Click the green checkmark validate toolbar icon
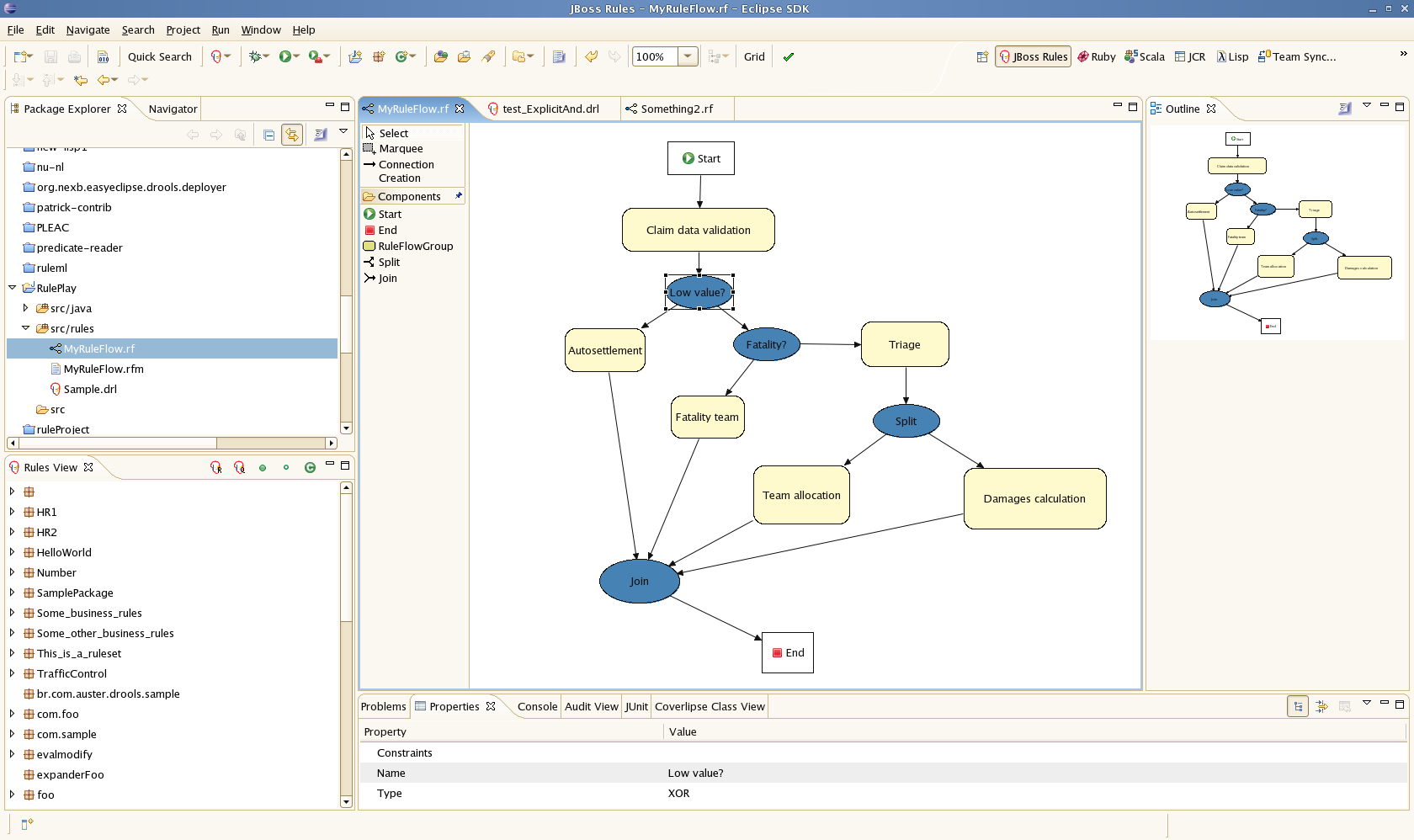The image size is (1414, 840). click(788, 57)
